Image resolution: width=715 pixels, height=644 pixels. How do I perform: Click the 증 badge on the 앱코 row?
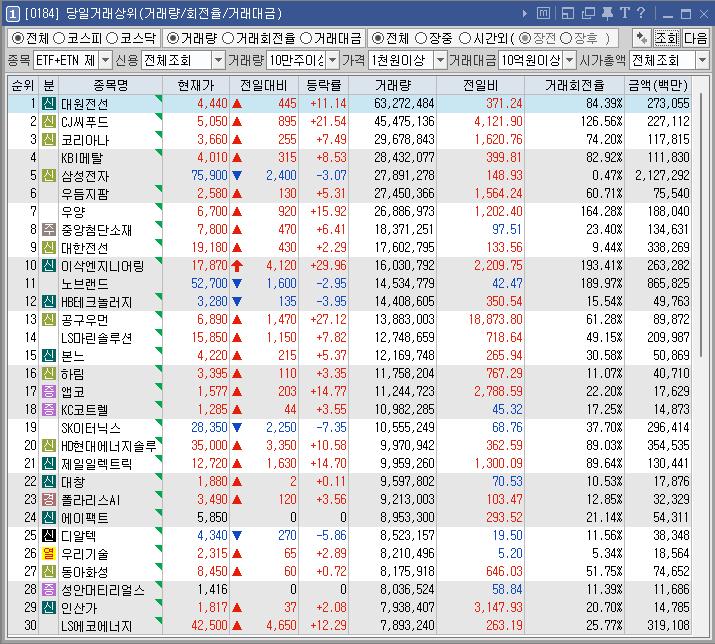48,391
